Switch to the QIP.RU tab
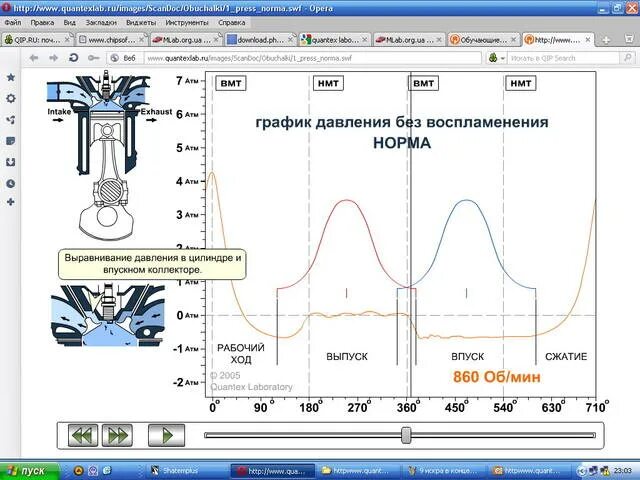 coord(37,40)
